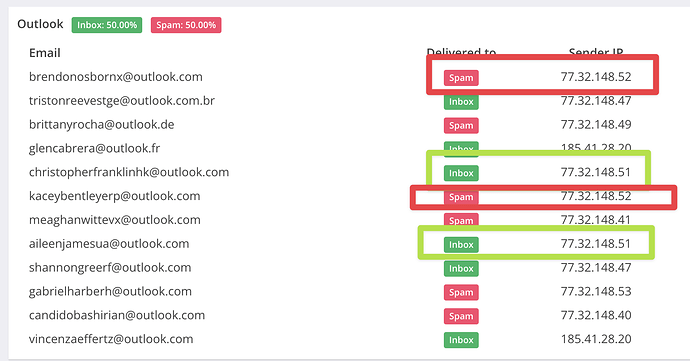Select email vincenzaeffertz@outlook.com
The width and height of the screenshot is (690, 361).
[111, 339]
